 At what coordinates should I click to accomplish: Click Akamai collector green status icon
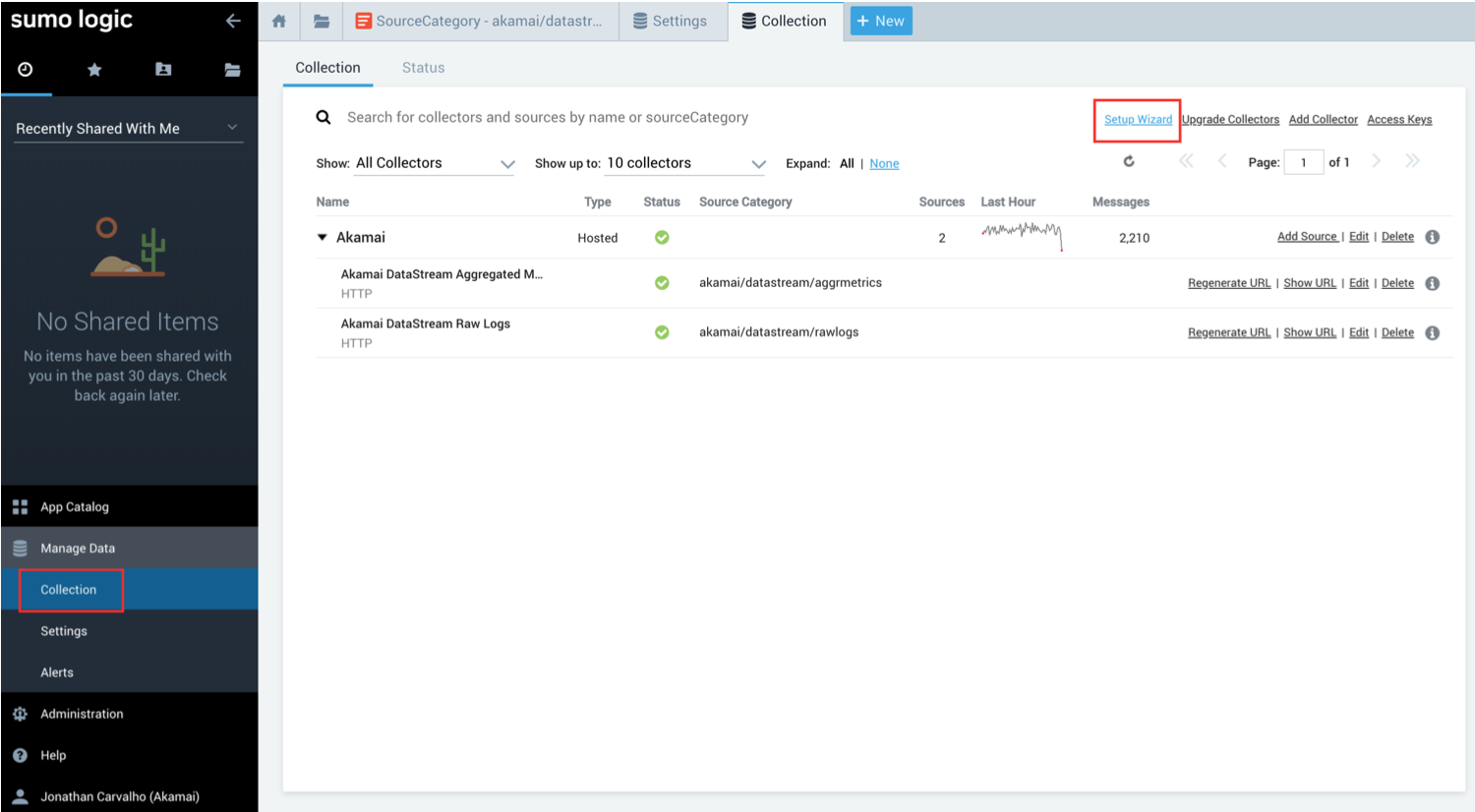coord(662,237)
